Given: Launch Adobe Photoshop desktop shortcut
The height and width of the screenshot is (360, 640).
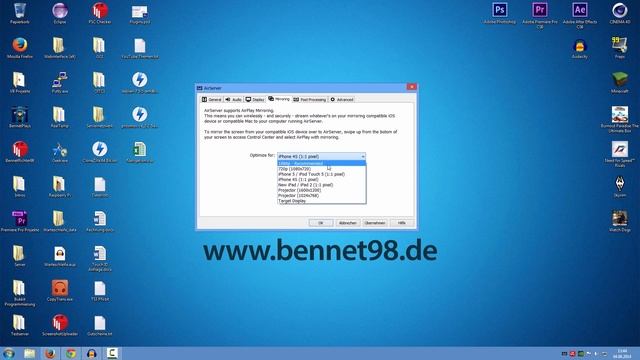Looking at the screenshot, I should pos(500,13).
